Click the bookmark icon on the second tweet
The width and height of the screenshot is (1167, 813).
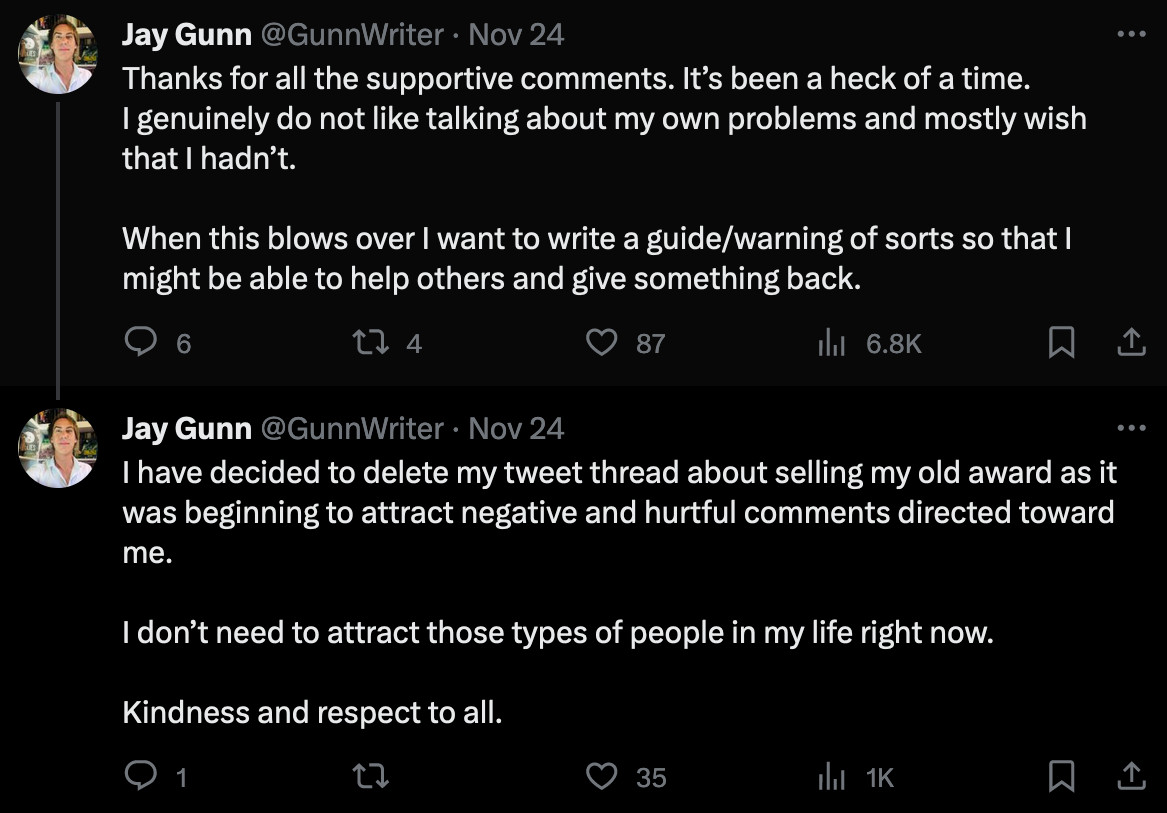[x=1062, y=776]
